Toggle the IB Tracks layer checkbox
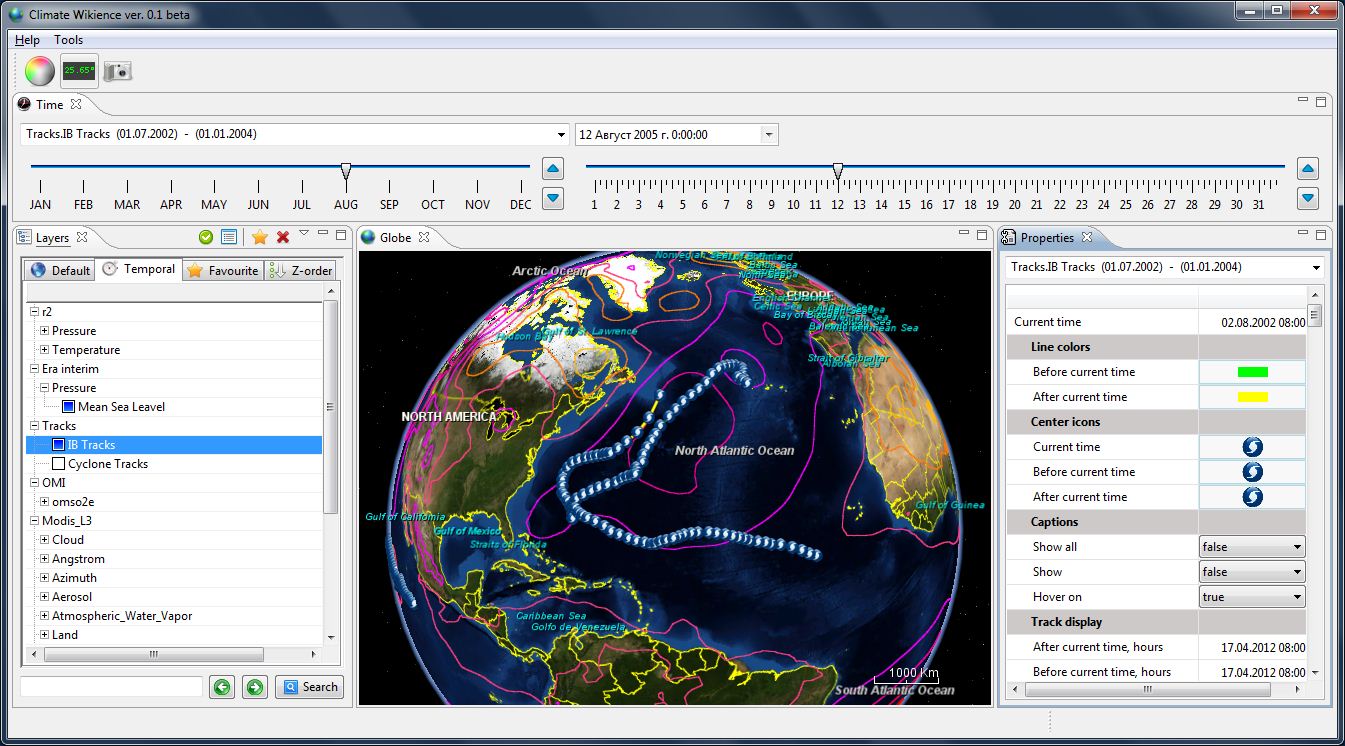Screen dimensions: 1345x746 point(58,445)
